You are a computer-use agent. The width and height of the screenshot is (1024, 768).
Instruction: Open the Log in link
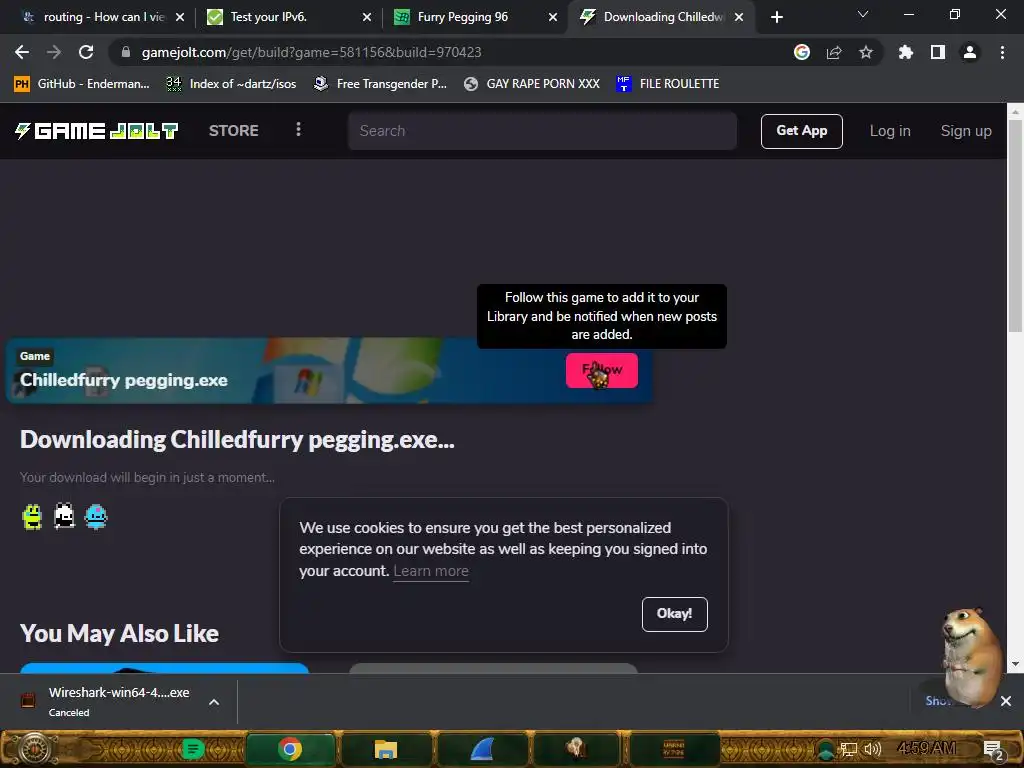(x=889, y=131)
